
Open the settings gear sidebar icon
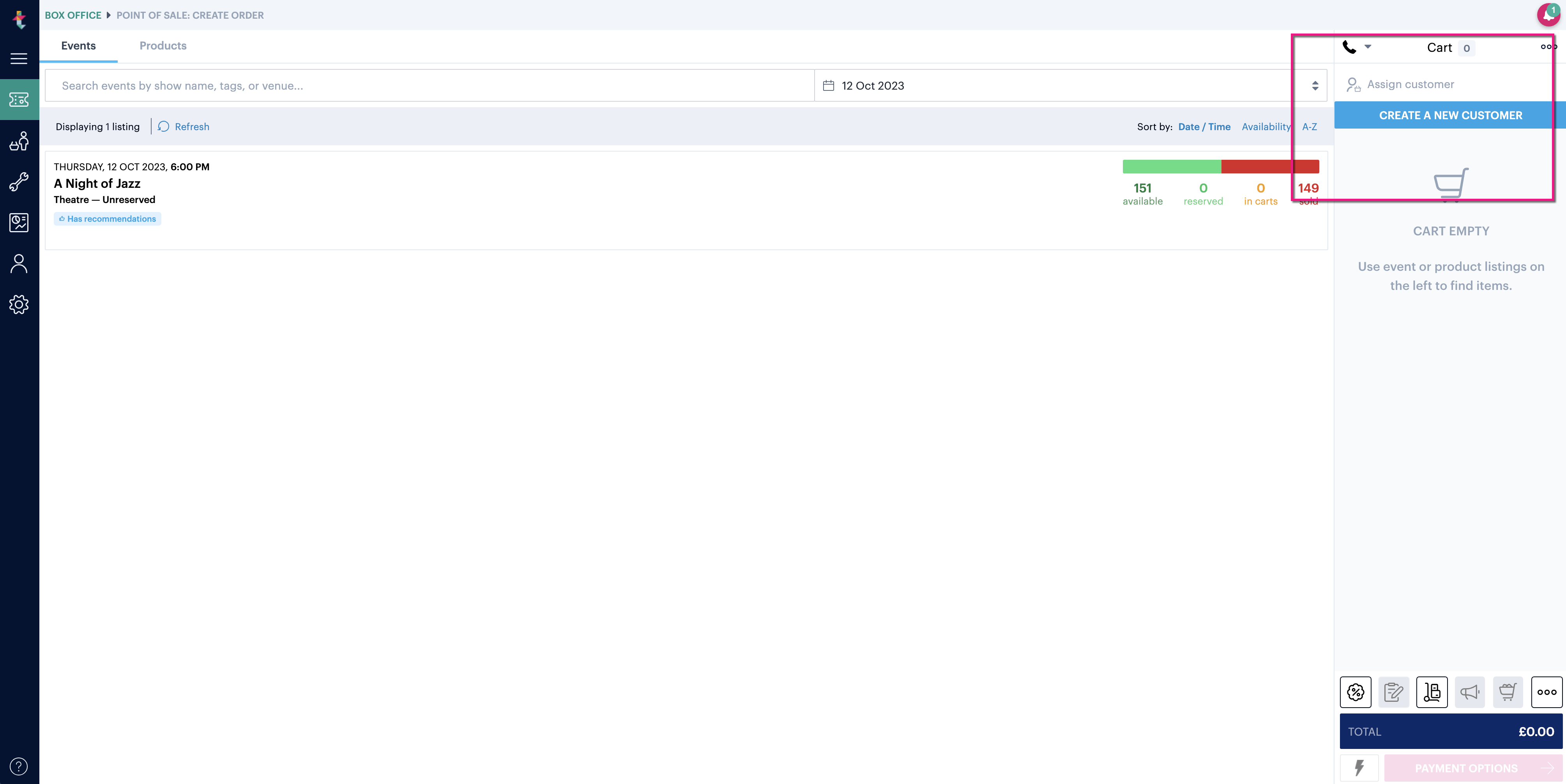(x=19, y=304)
